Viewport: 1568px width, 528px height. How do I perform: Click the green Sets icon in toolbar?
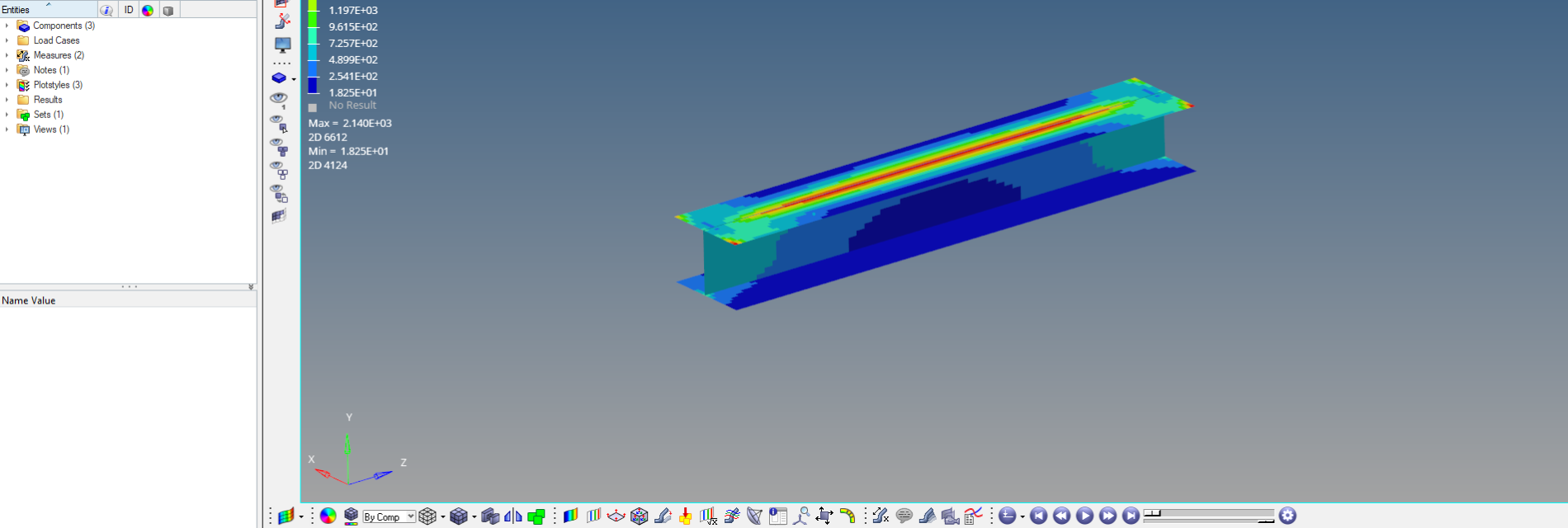(x=536, y=516)
